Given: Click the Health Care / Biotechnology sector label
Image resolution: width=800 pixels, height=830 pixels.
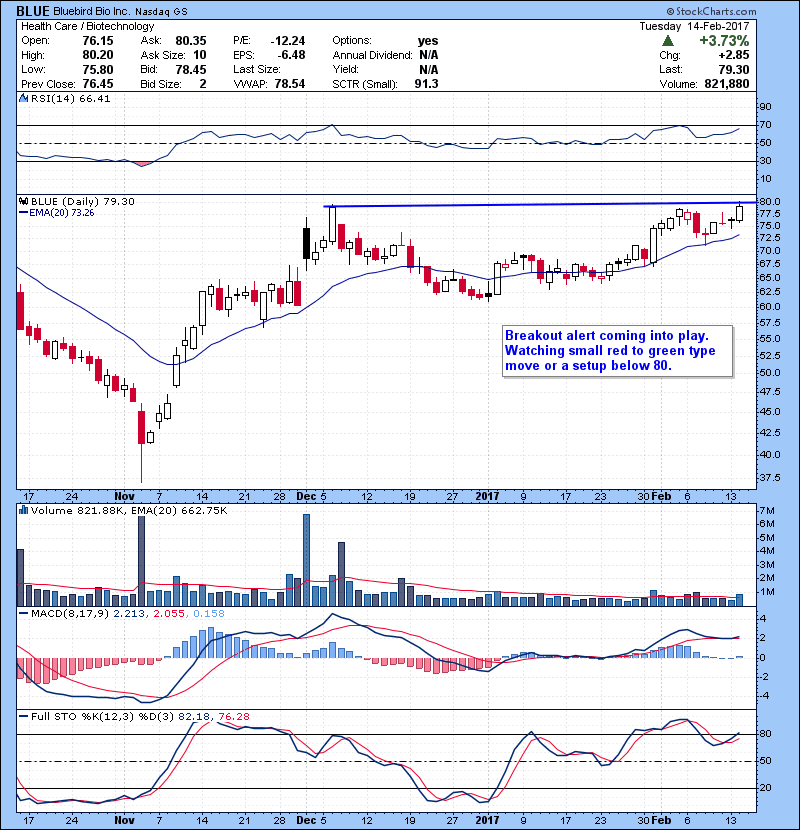Looking at the screenshot, I should (x=87, y=26).
